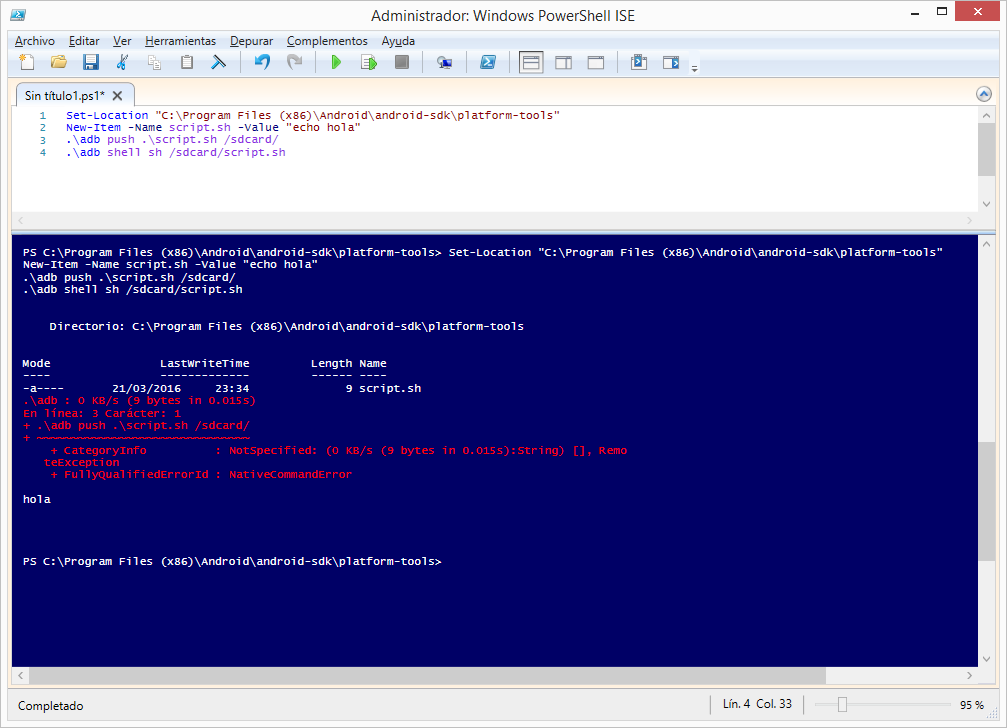Save the script with the Save icon
Image resolution: width=1007 pixels, height=728 pixels.
[91, 61]
